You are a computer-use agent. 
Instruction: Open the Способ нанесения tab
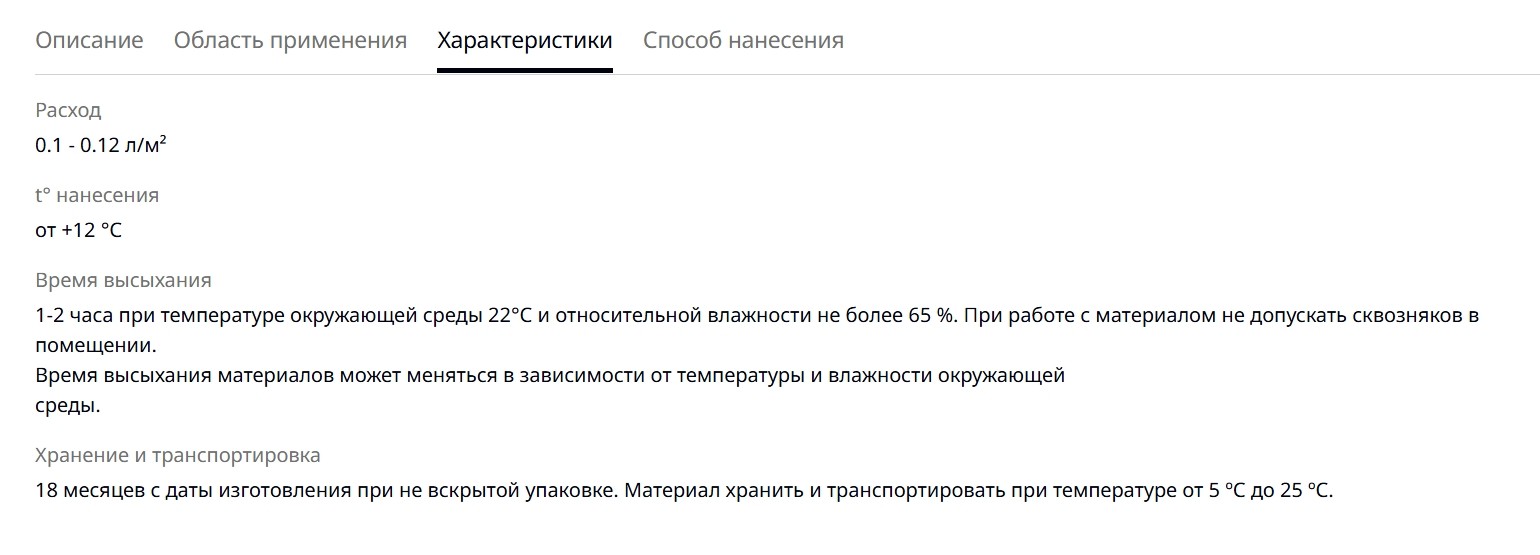pos(743,40)
